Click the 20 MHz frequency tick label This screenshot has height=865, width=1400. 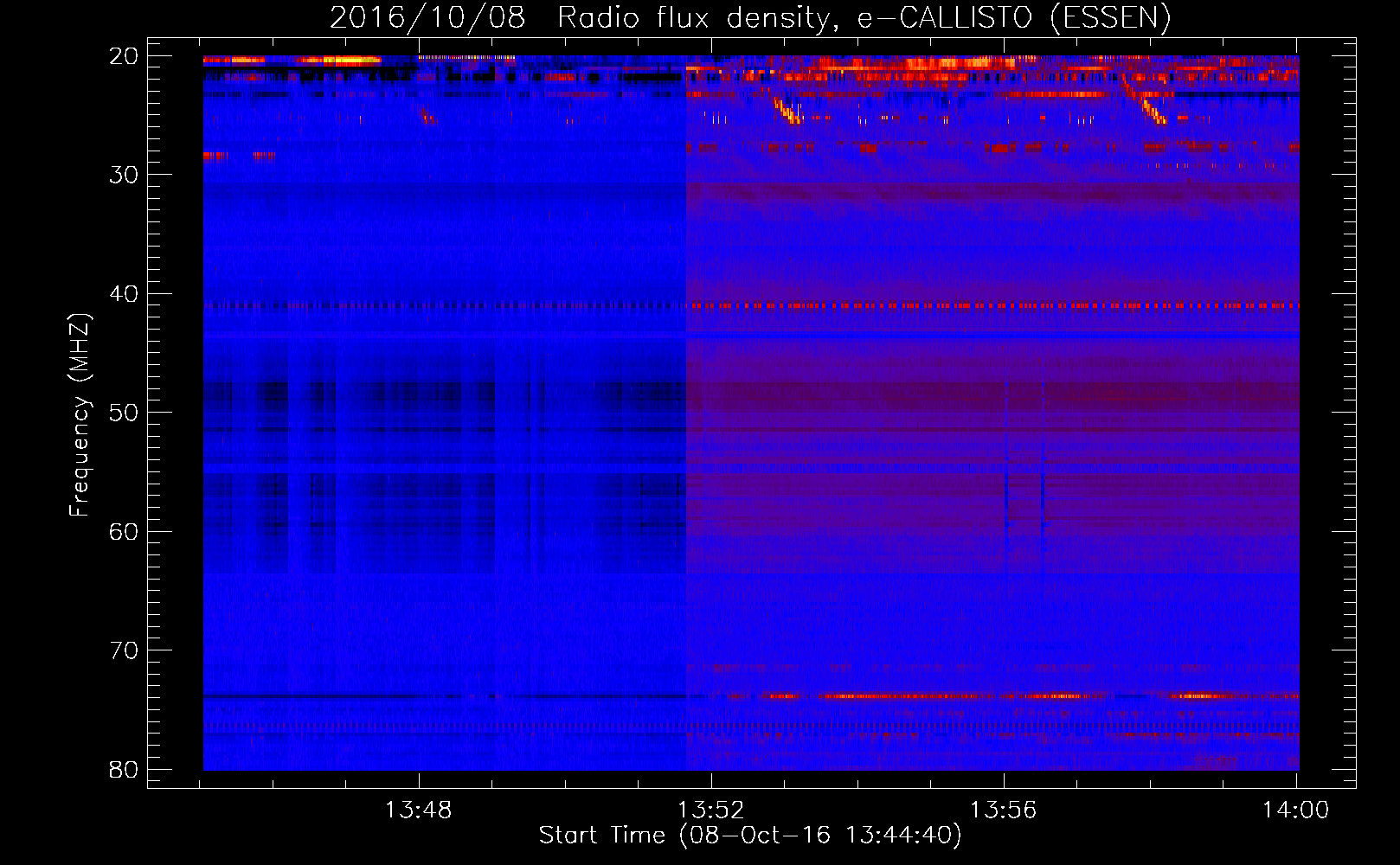coord(124,56)
